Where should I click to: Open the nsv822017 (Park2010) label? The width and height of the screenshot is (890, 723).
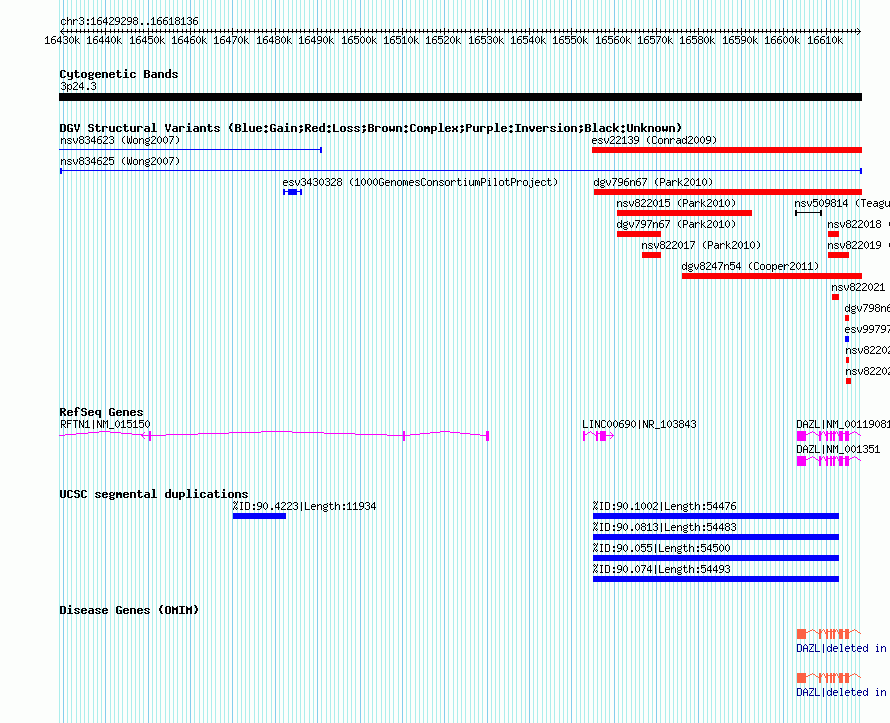click(702, 245)
